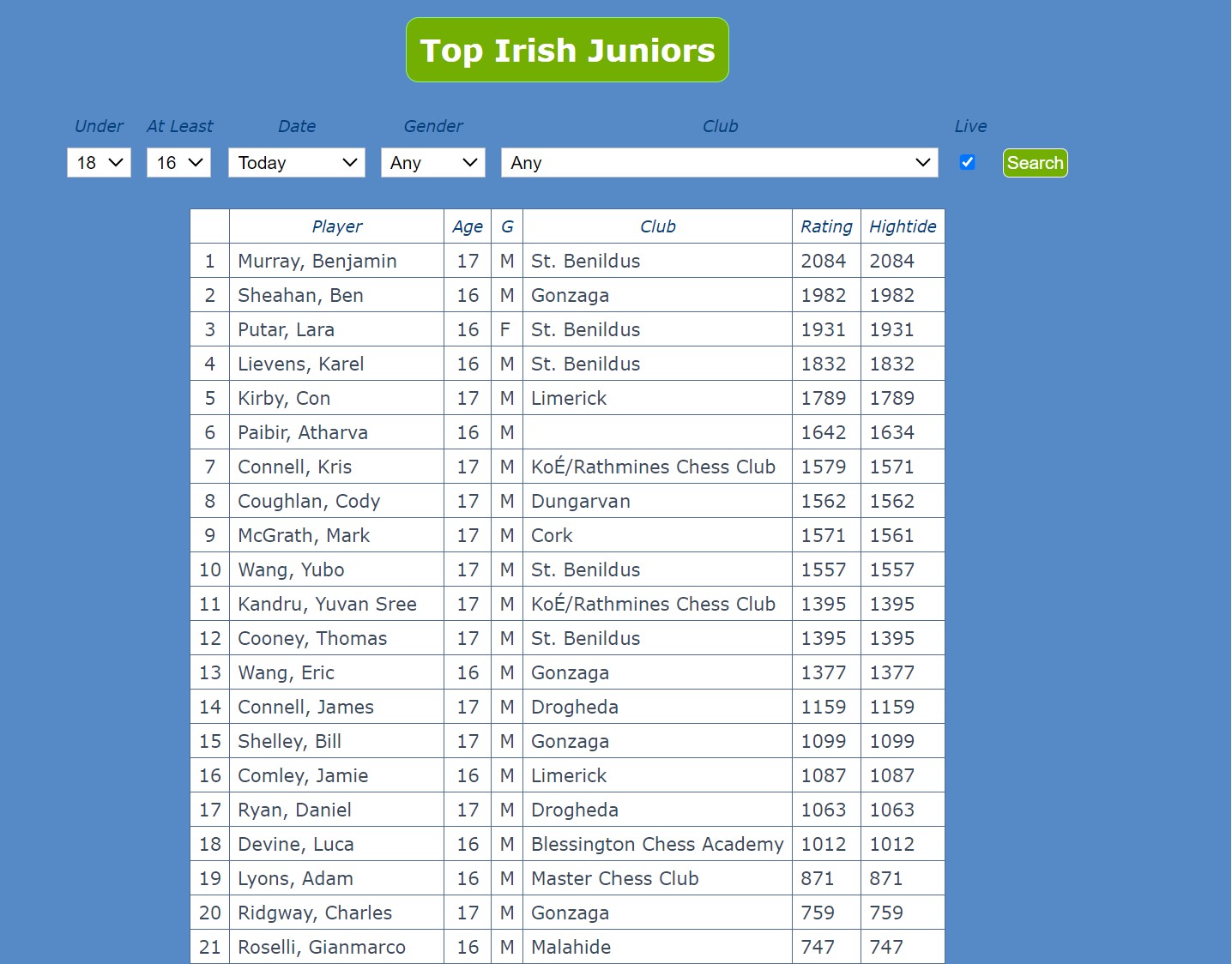Click the Hightide column header
1232x964 pixels.
pos(902,226)
